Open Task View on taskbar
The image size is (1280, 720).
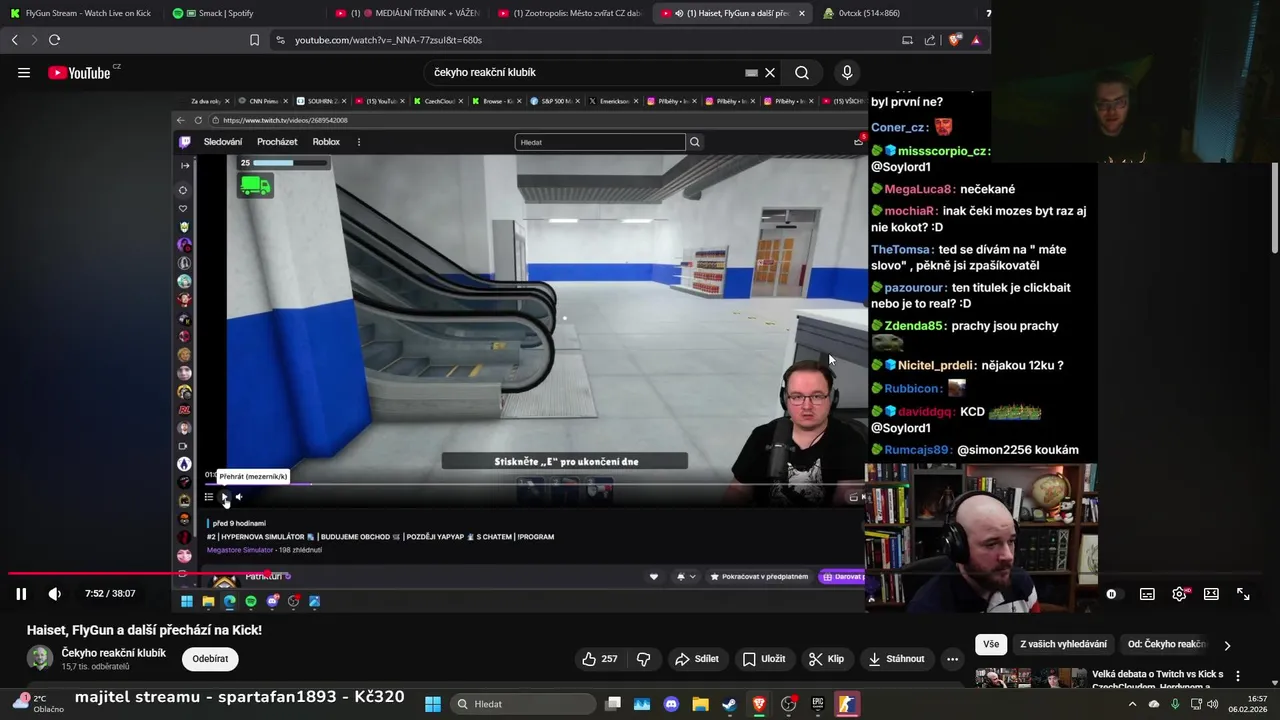click(x=613, y=704)
